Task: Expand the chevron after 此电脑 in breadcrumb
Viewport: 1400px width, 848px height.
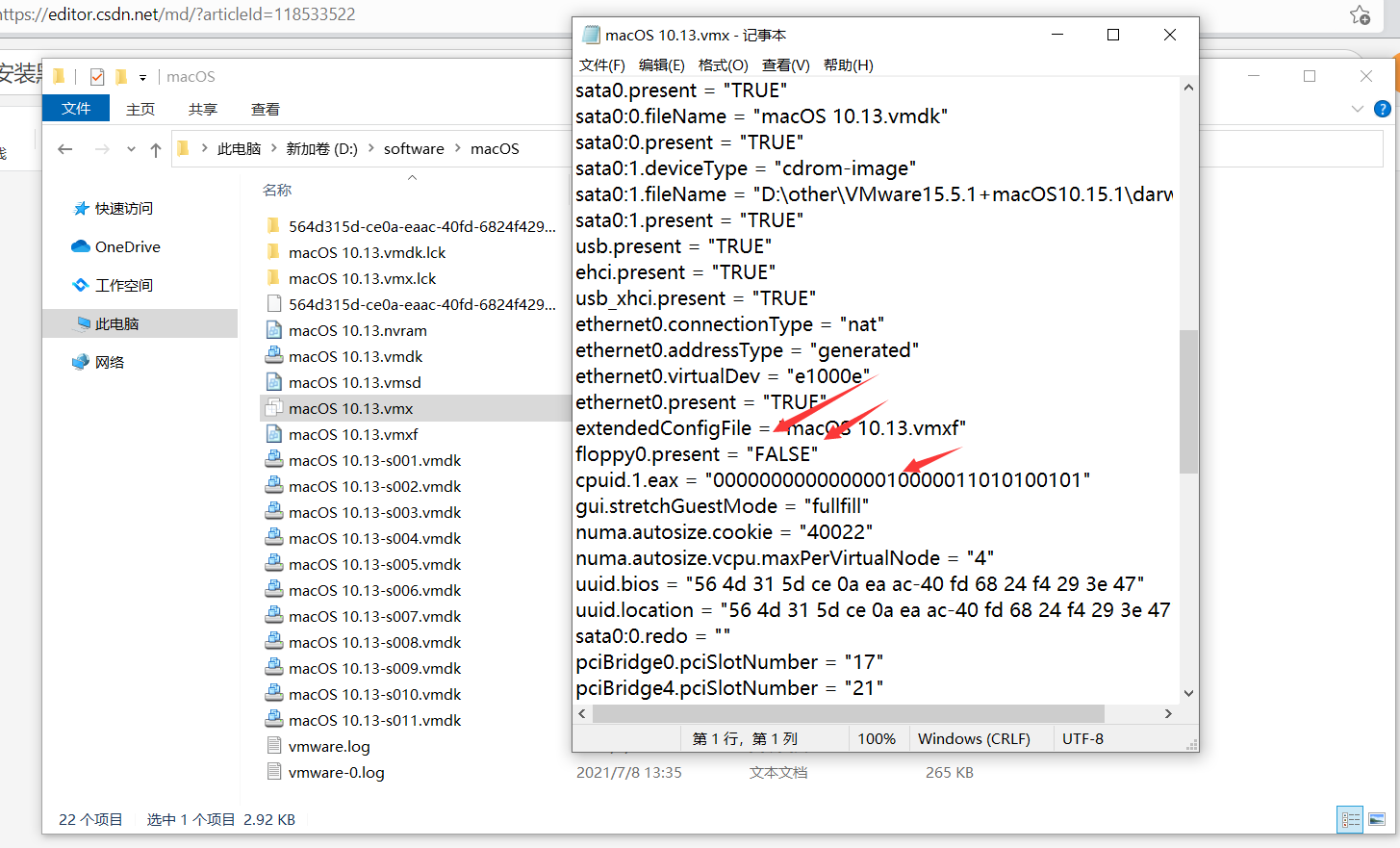Action: (273, 148)
